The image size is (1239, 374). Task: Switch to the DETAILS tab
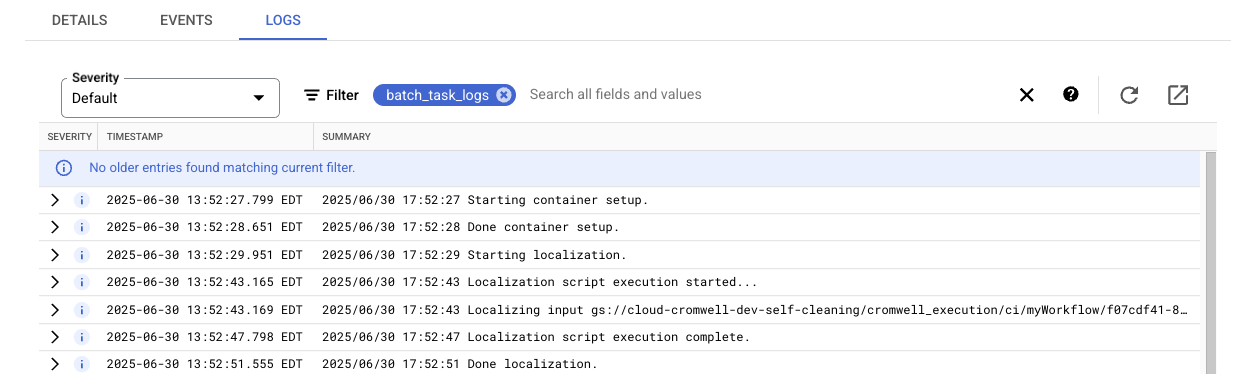point(79,20)
